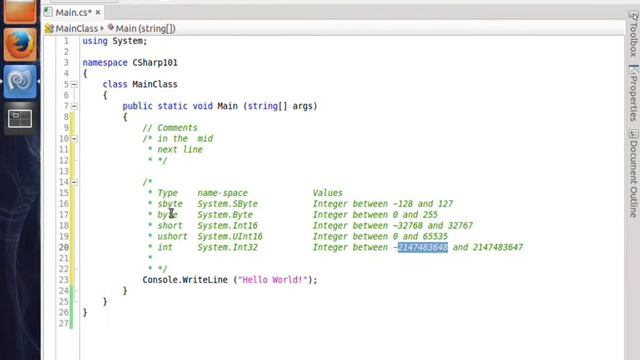Click 'System.Int16' in the comment table

tap(228, 225)
